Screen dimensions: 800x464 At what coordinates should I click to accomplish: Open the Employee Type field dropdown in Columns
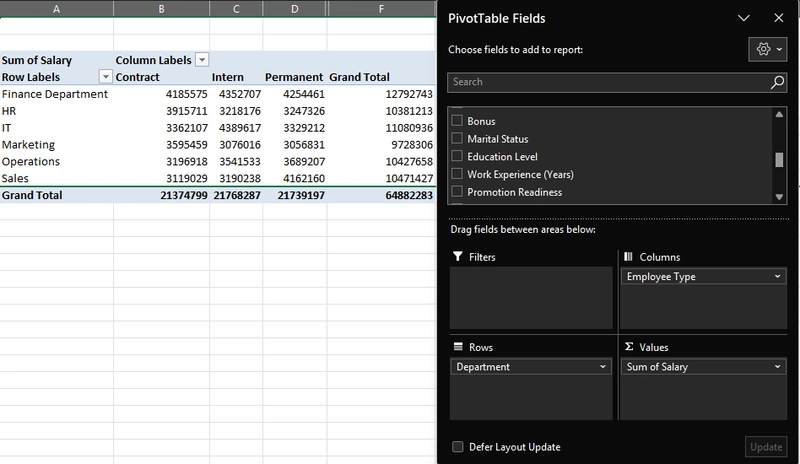777,276
